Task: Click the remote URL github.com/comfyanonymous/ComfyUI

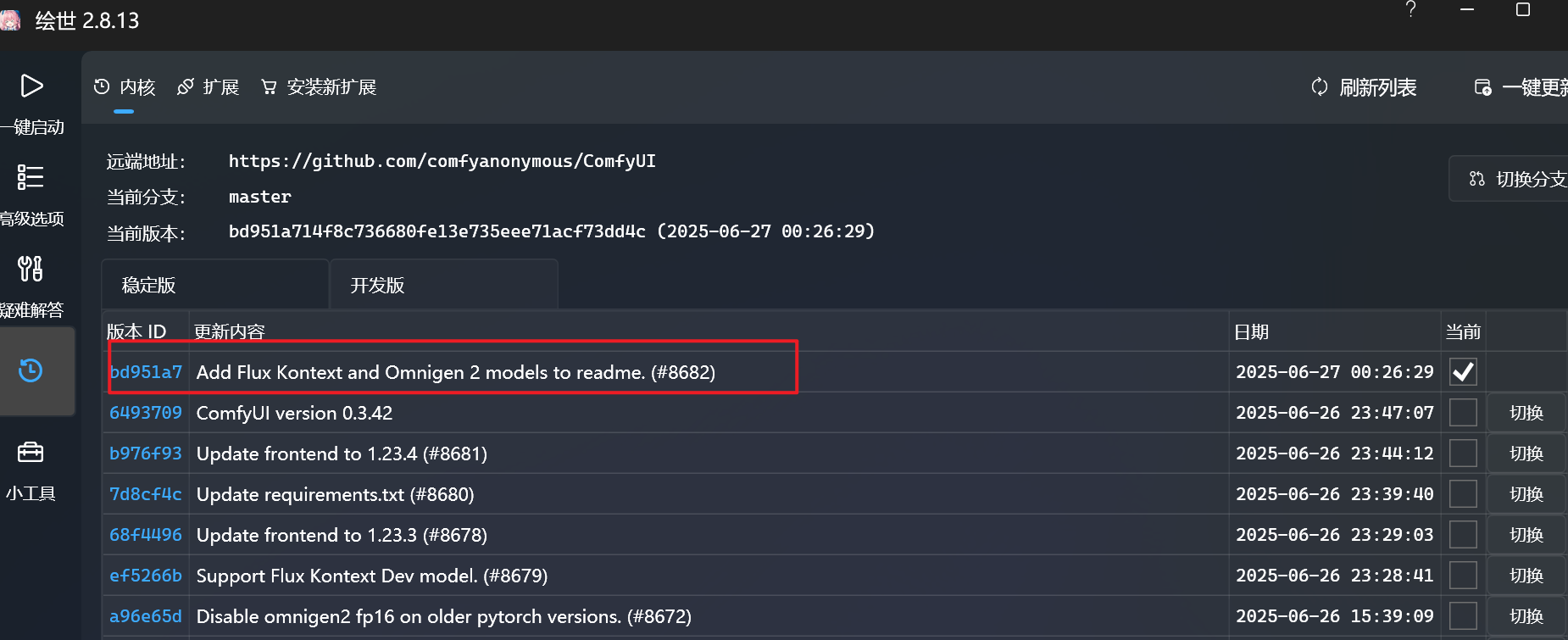Action: [442, 161]
